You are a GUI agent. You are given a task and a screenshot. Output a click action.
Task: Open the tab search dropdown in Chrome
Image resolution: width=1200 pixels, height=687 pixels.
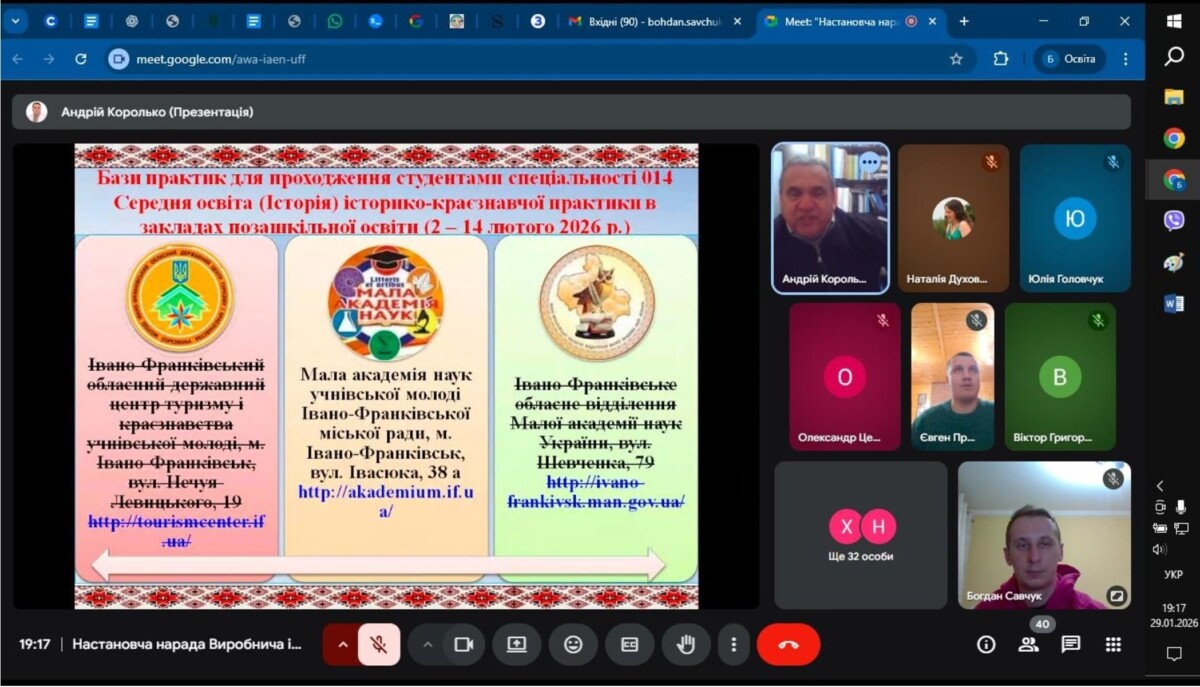pos(15,21)
